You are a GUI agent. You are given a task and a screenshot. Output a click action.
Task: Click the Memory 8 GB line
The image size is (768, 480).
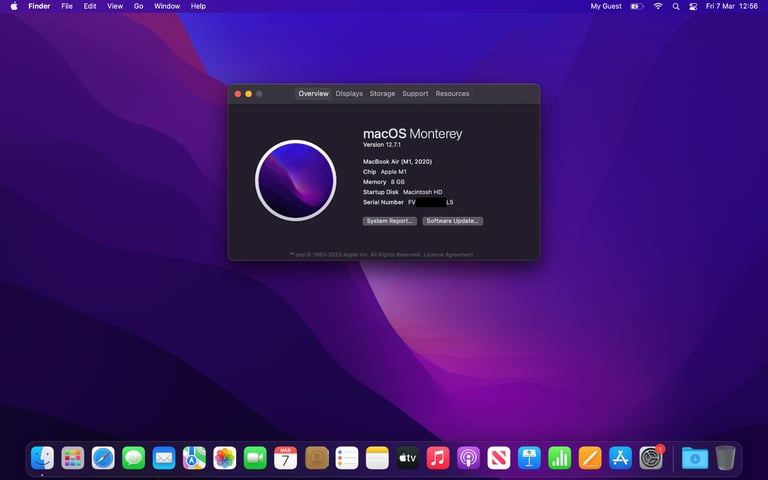point(384,182)
